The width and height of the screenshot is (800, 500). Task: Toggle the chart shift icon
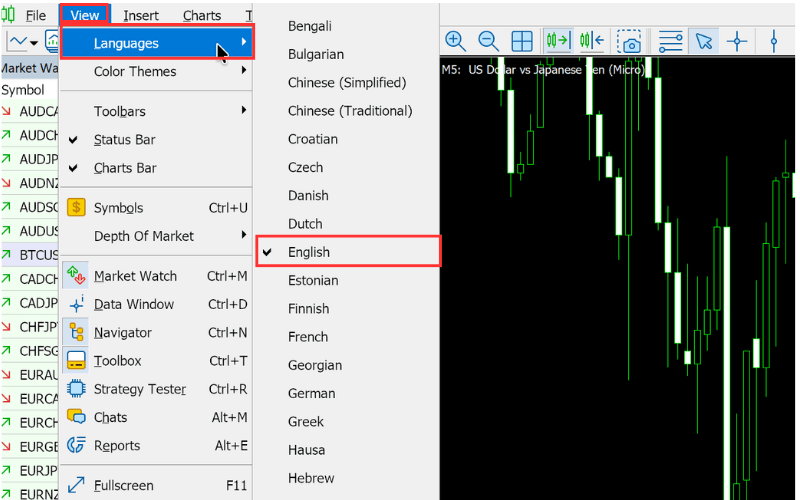click(x=592, y=40)
